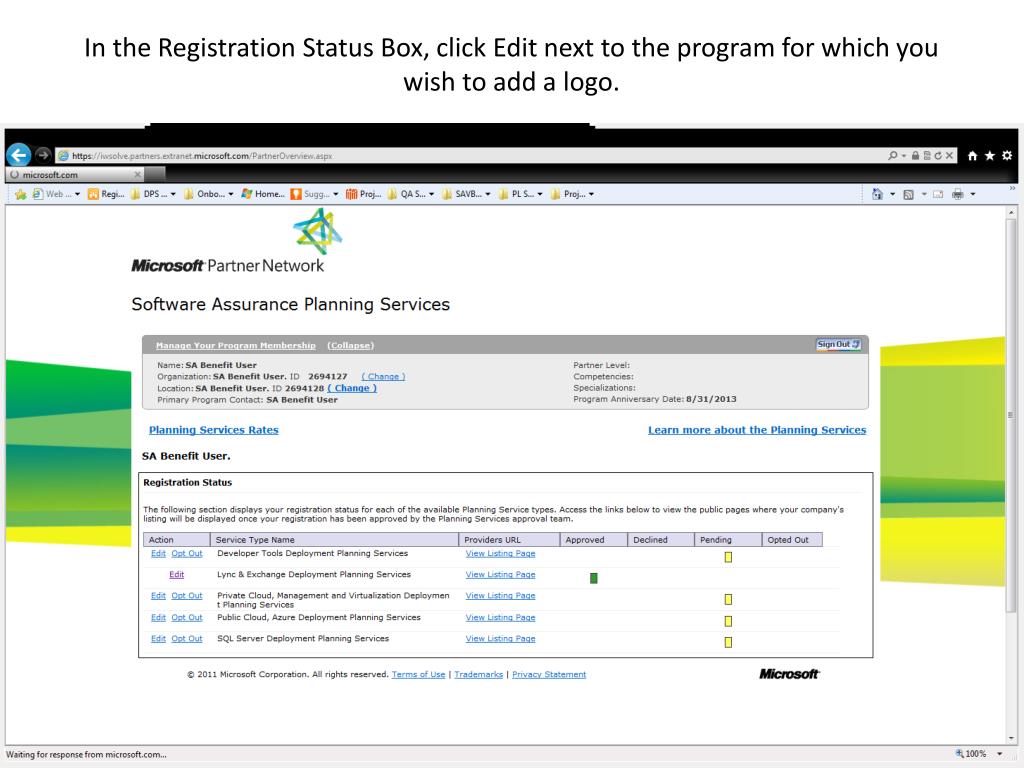This screenshot has width=1024, height=768.
Task: Go back with the blue Back arrow
Action: 19,155
